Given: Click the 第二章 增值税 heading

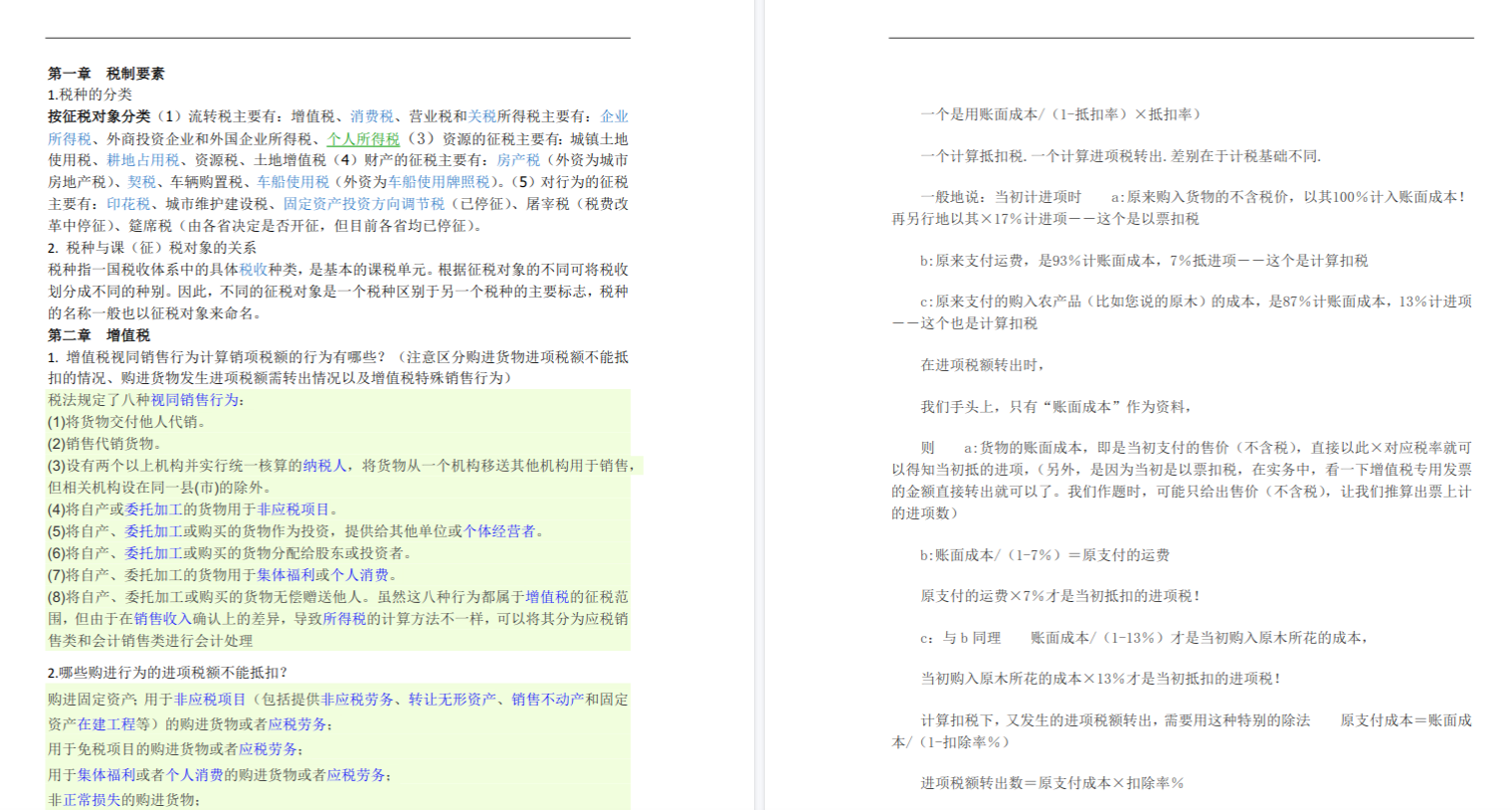Looking at the screenshot, I should tap(99, 335).
